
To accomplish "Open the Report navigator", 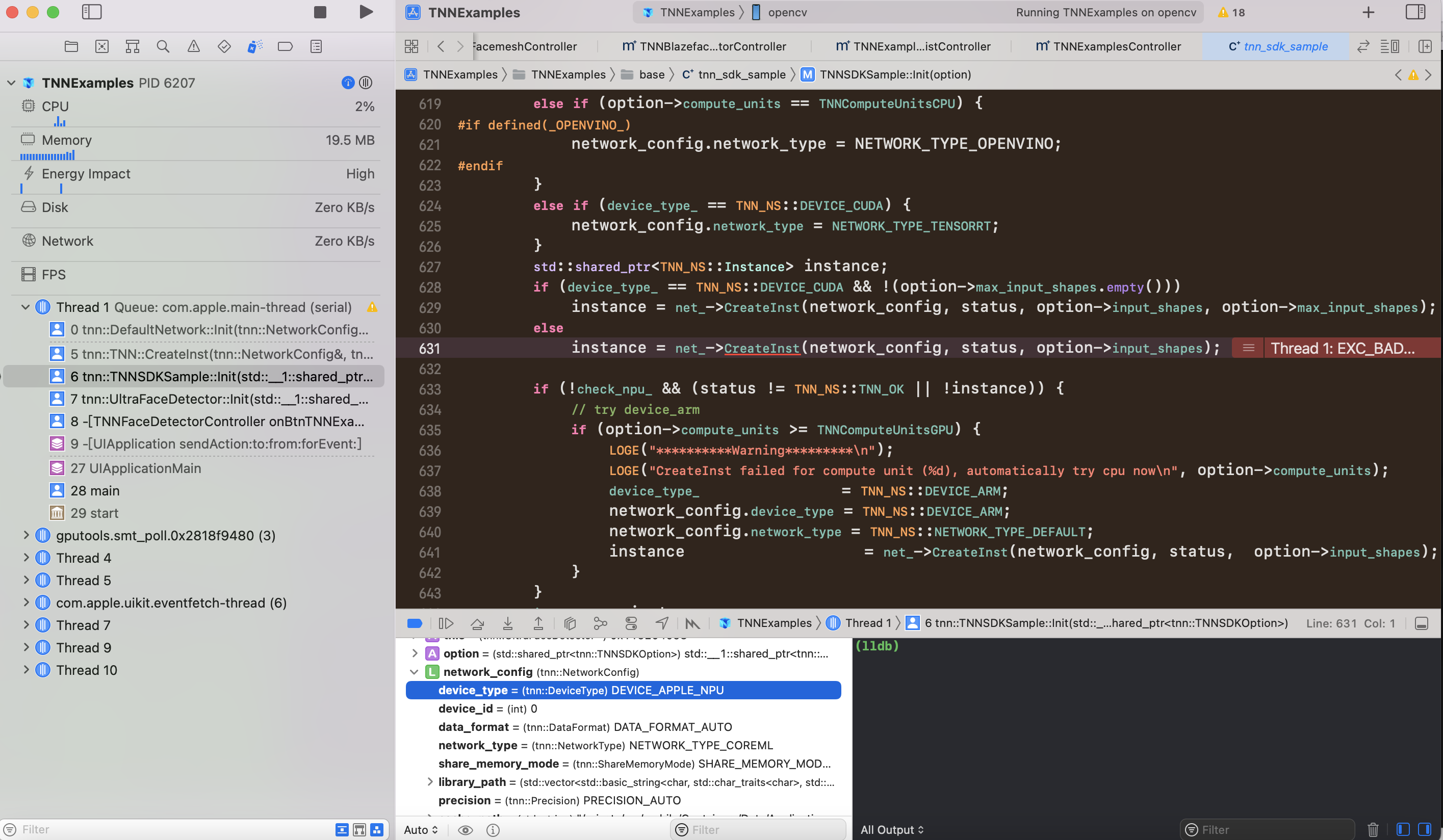I will click(x=316, y=46).
